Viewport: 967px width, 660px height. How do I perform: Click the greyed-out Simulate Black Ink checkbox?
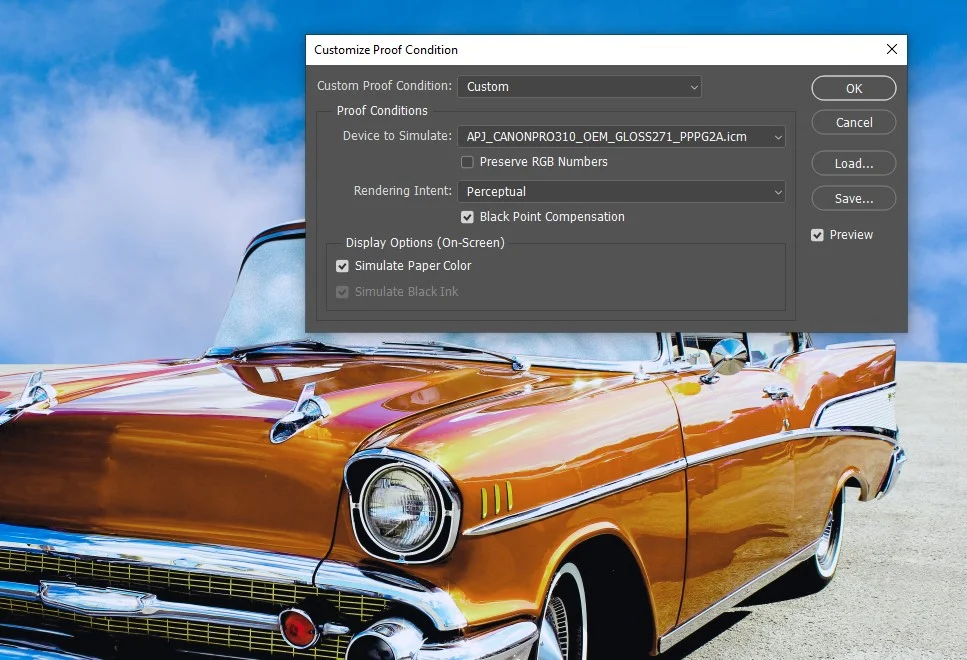point(343,292)
